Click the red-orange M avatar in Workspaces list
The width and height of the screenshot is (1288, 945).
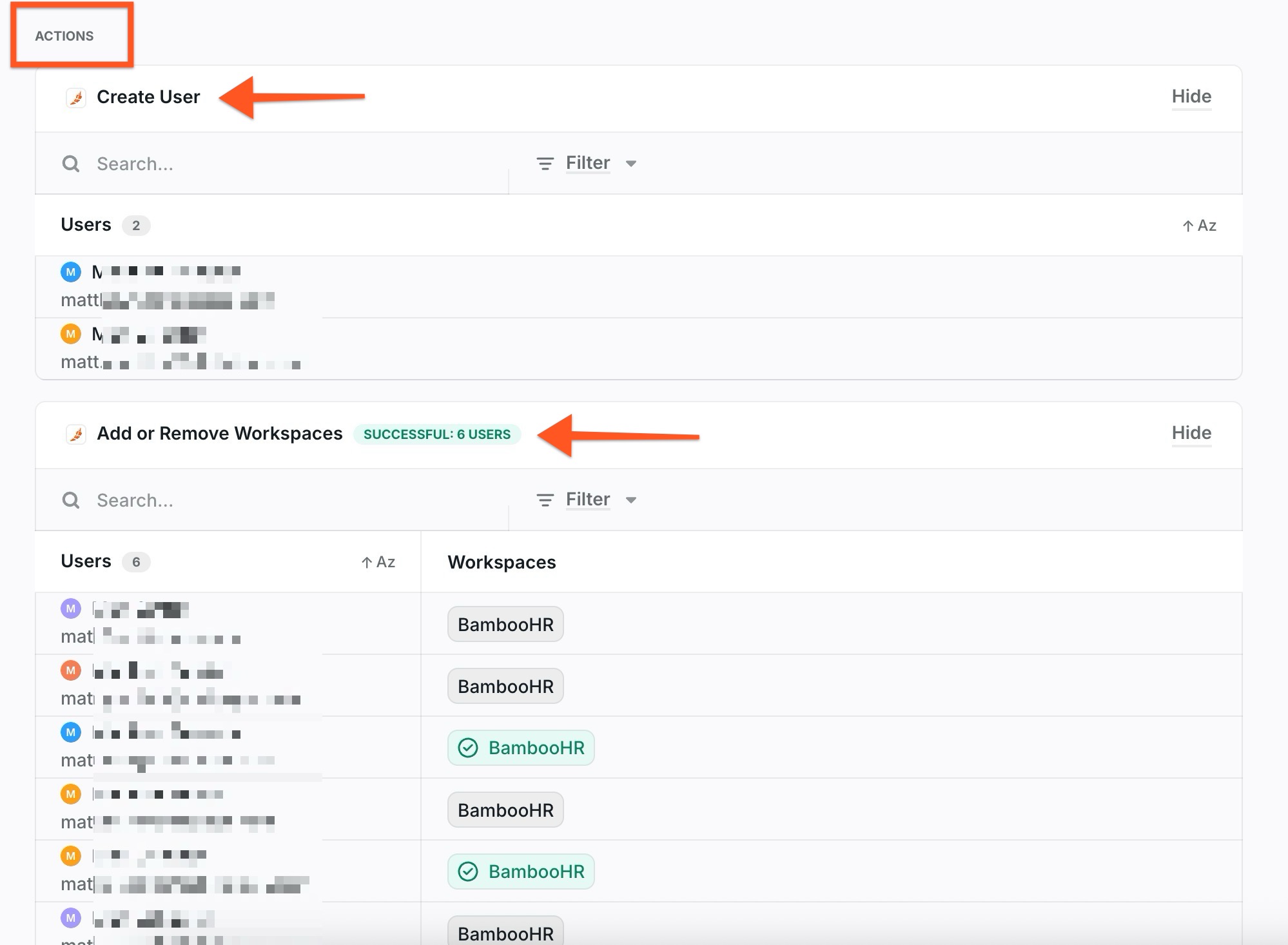coord(71,670)
